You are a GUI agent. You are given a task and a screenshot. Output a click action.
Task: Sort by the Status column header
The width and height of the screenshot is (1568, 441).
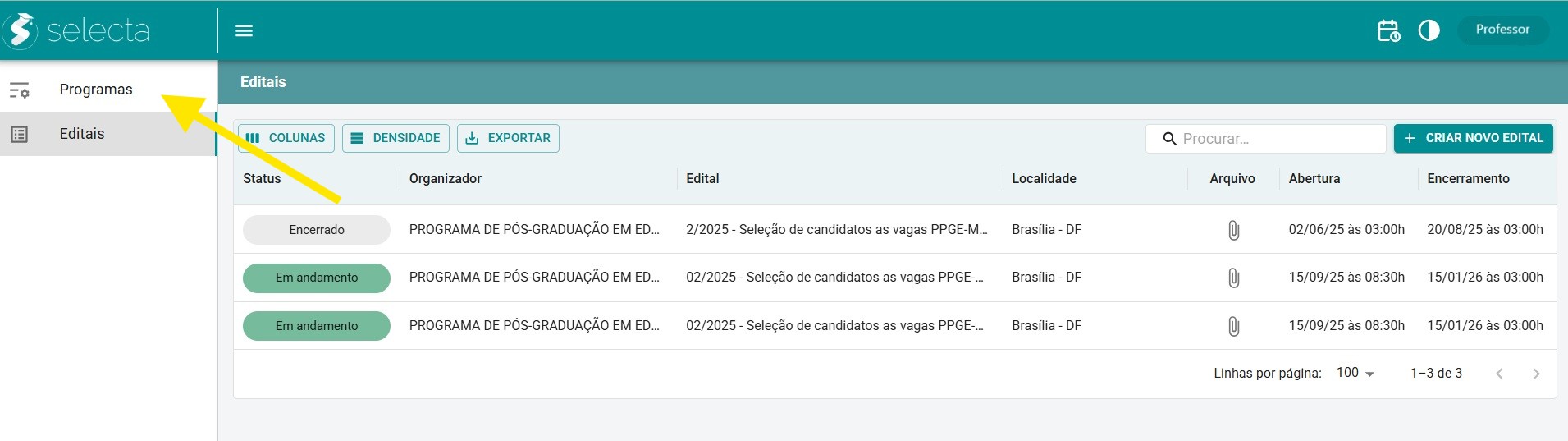[x=262, y=179]
